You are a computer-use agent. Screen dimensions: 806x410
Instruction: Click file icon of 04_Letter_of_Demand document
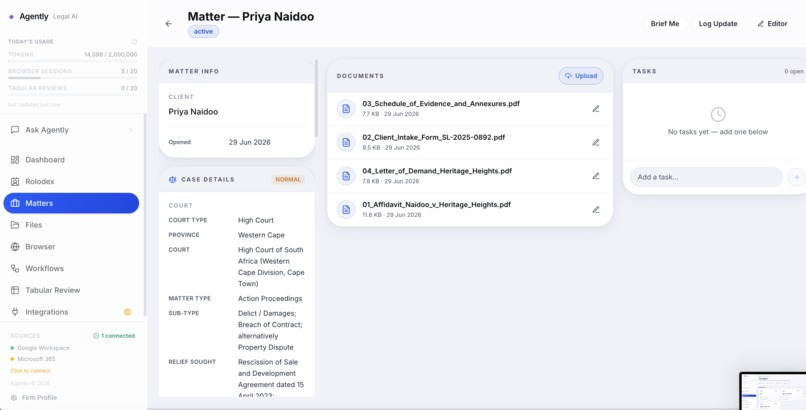[346, 176]
